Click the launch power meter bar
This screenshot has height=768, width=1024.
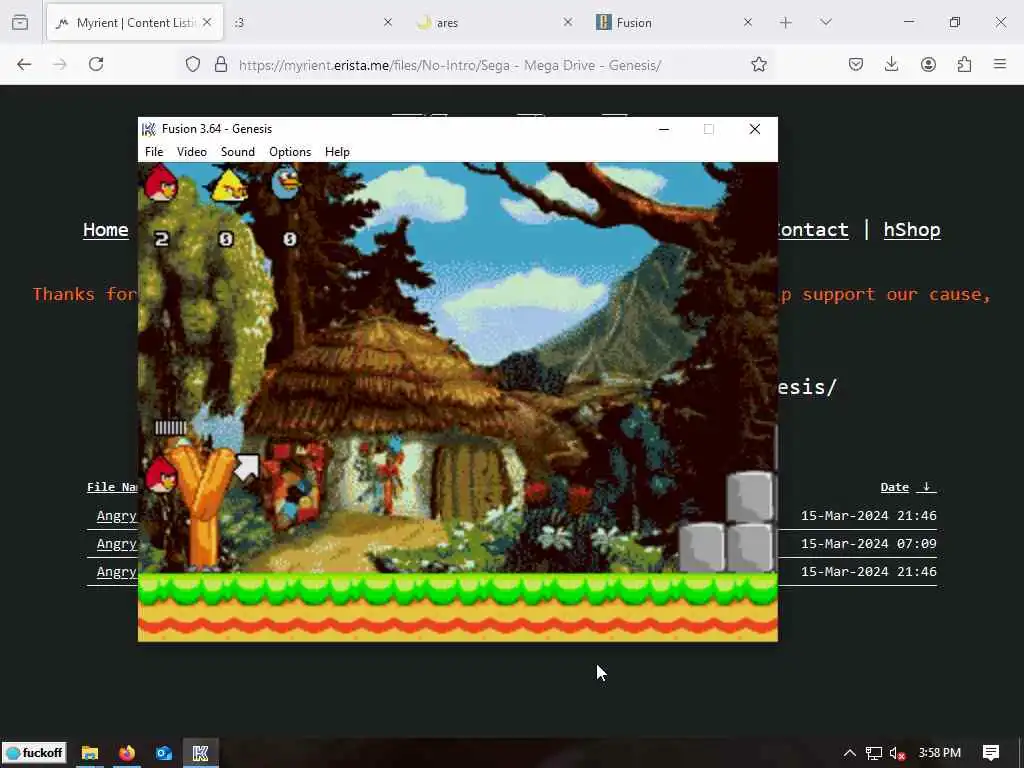tap(171, 428)
